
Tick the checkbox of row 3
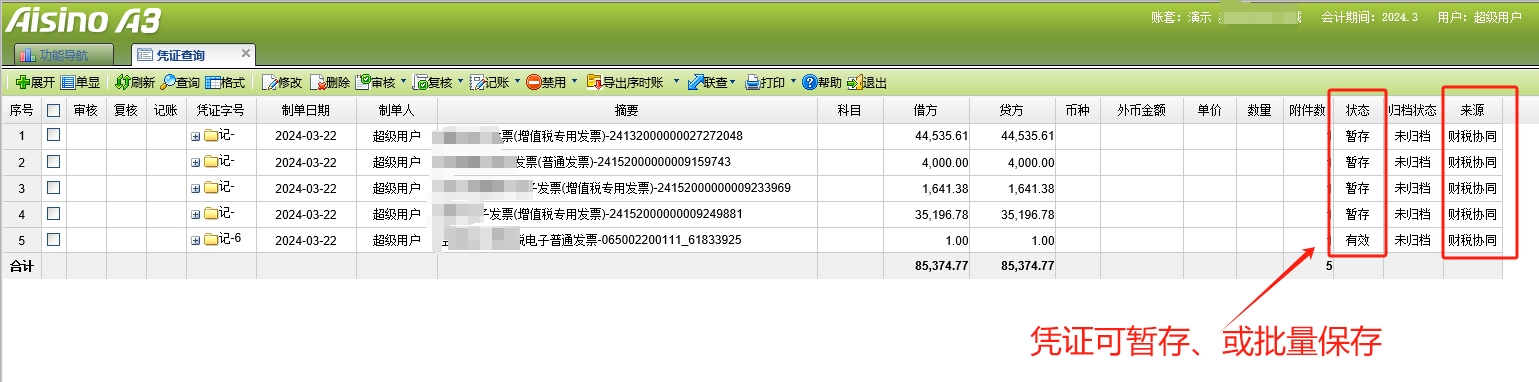tap(54, 187)
